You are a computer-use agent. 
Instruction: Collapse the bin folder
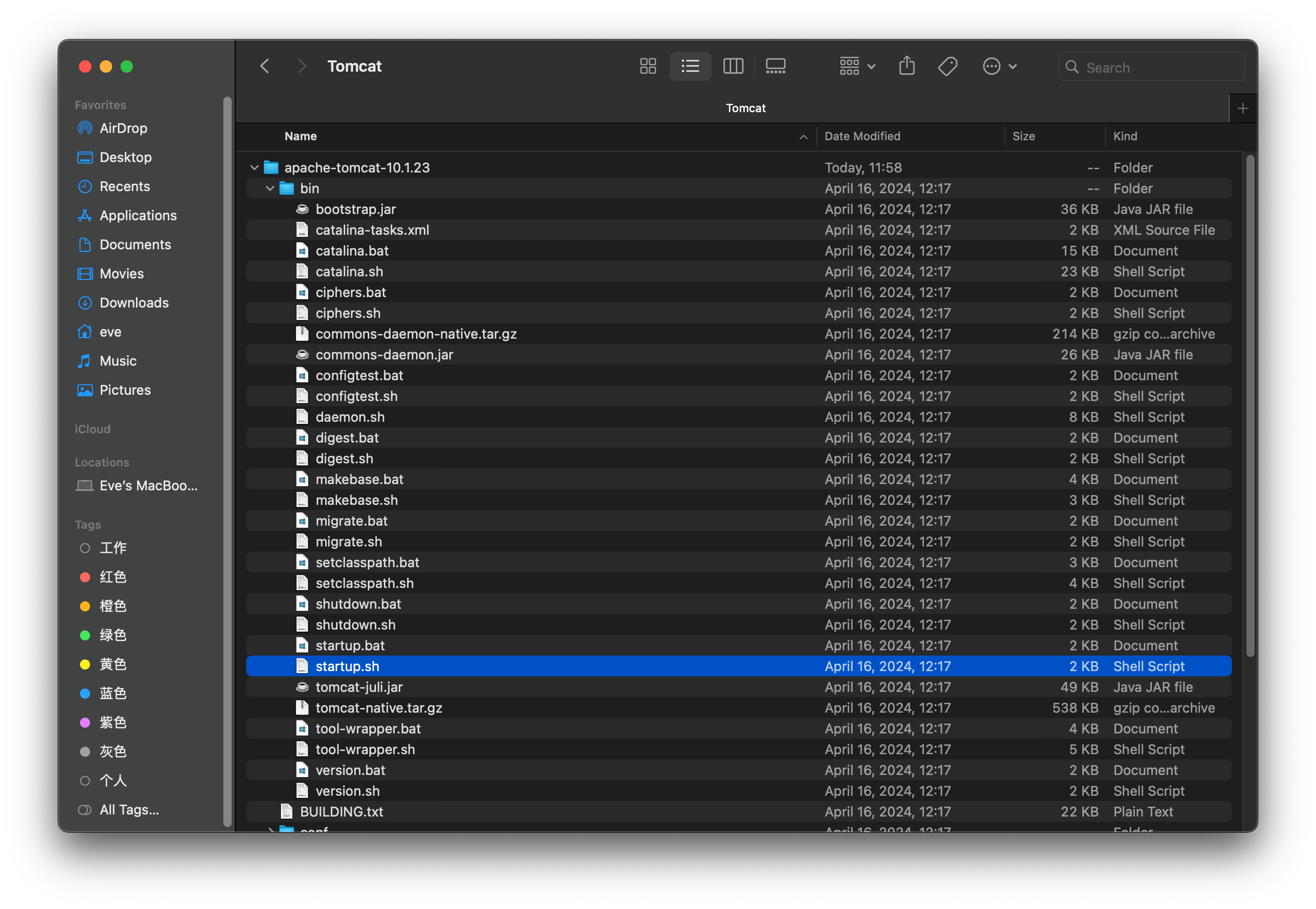(270, 188)
